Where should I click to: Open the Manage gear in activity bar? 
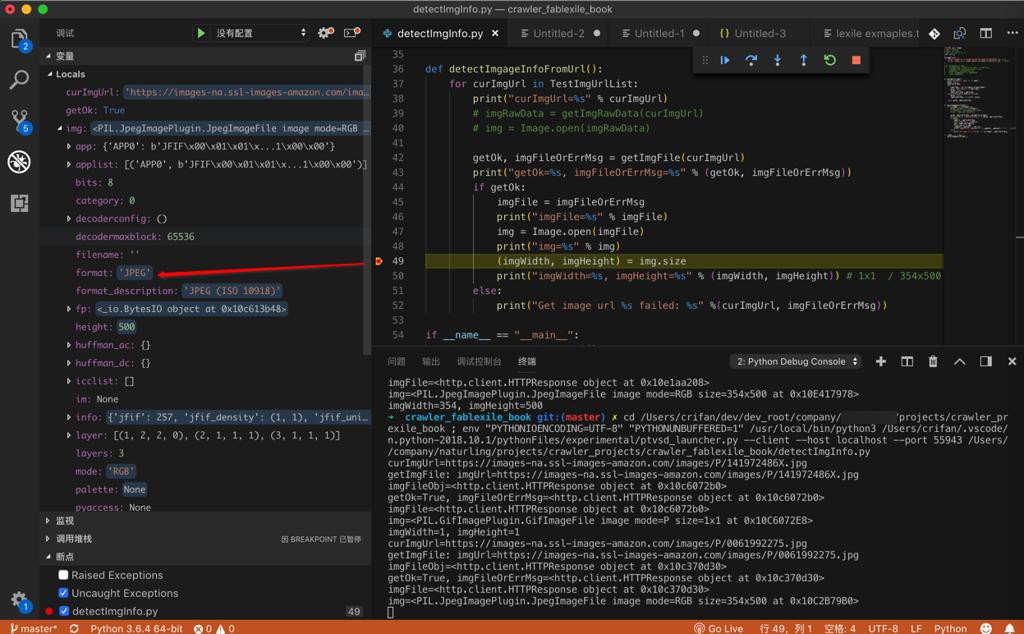[19, 601]
